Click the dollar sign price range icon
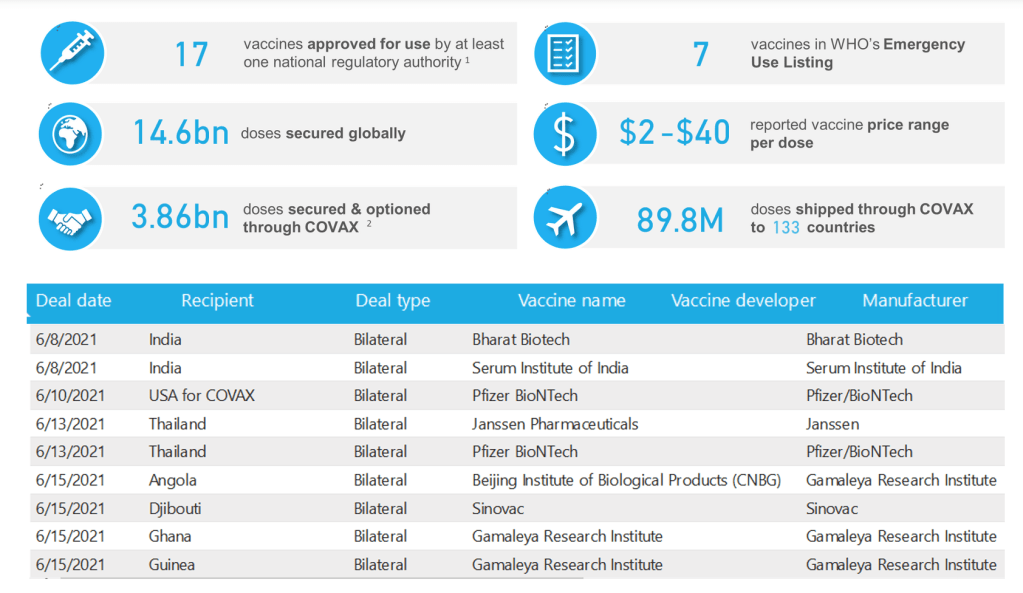Image resolution: width=1023 pixels, height=593 pixels. [x=564, y=134]
